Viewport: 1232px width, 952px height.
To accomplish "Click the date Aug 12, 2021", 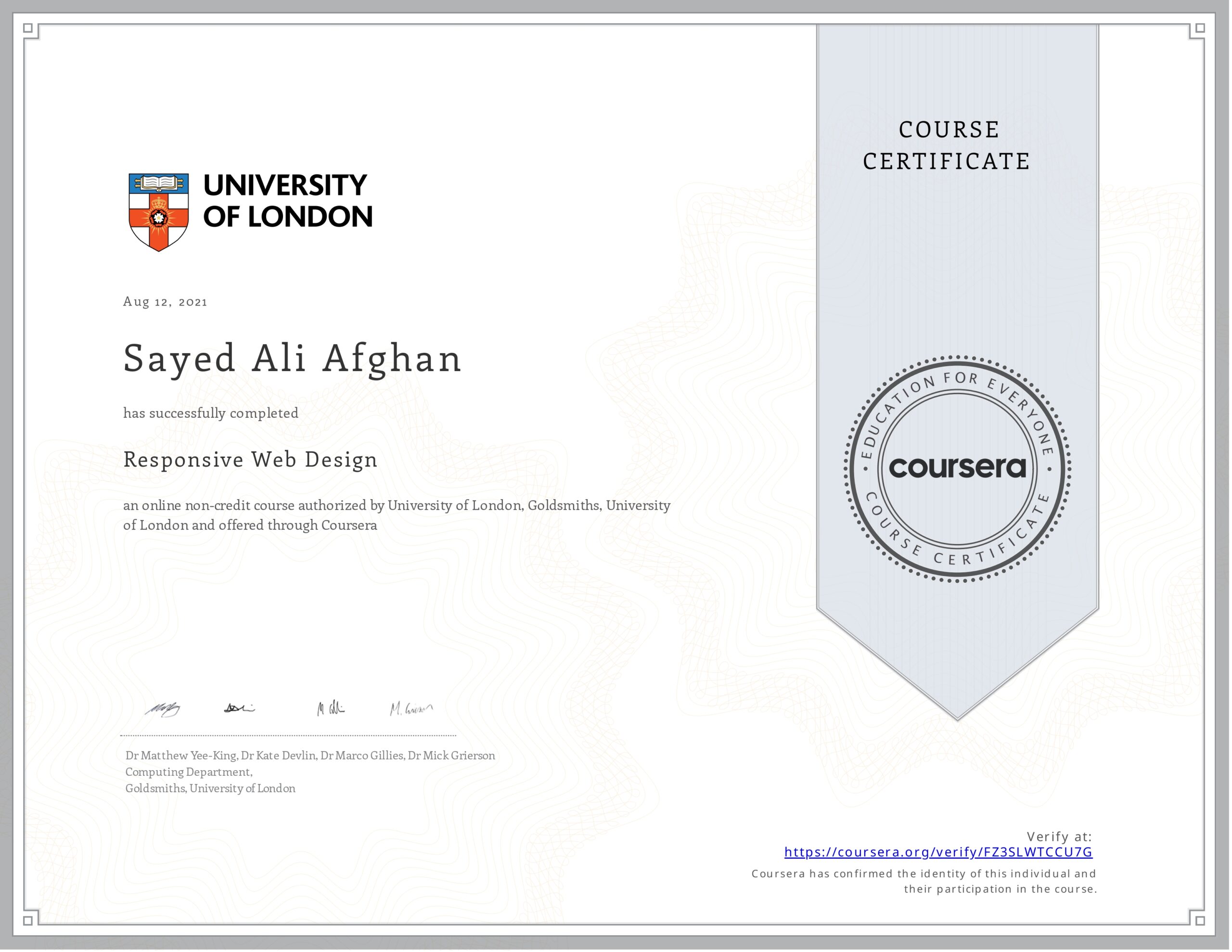I will 165,302.
